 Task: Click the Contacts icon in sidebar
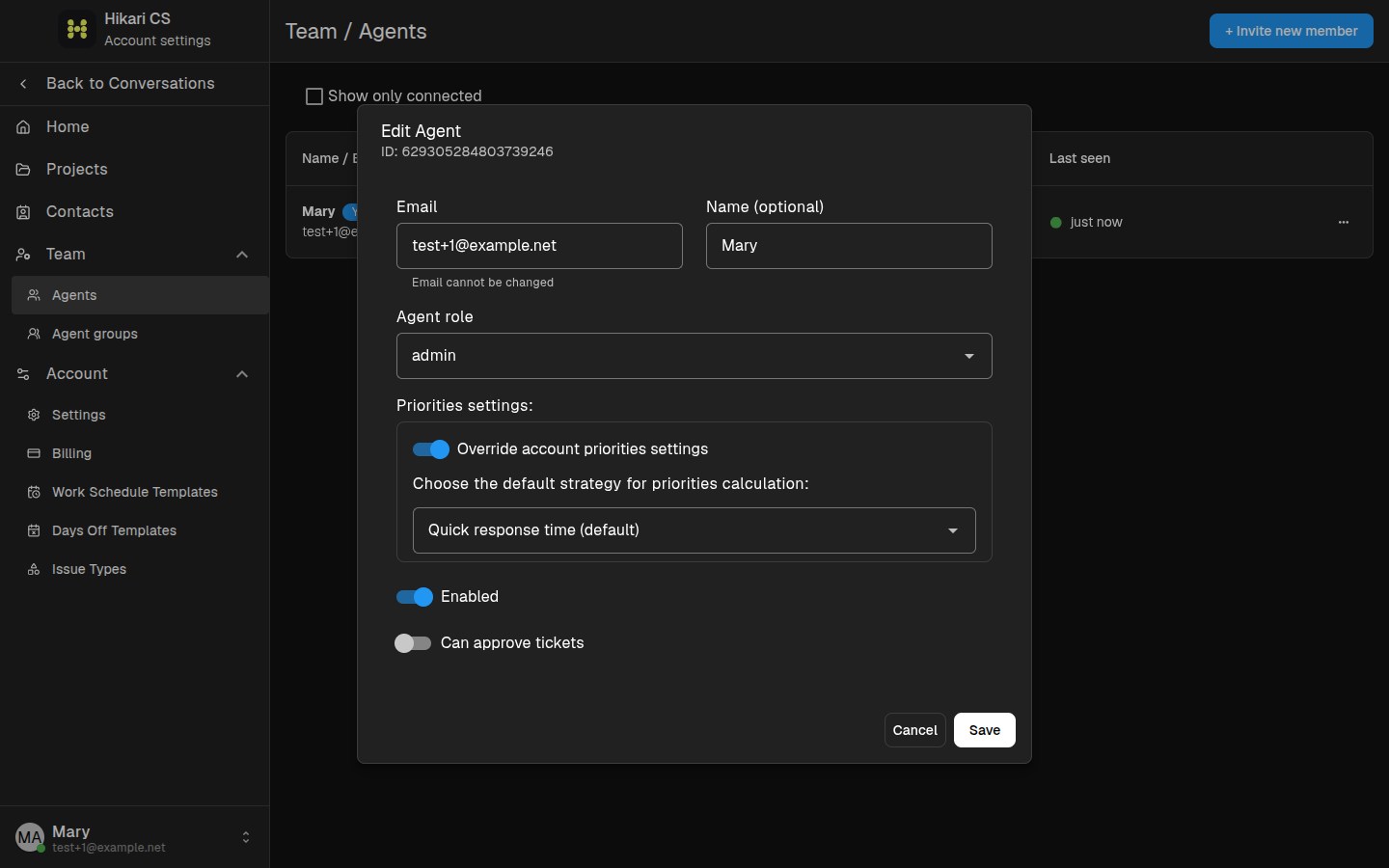pyautogui.click(x=23, y=212)
